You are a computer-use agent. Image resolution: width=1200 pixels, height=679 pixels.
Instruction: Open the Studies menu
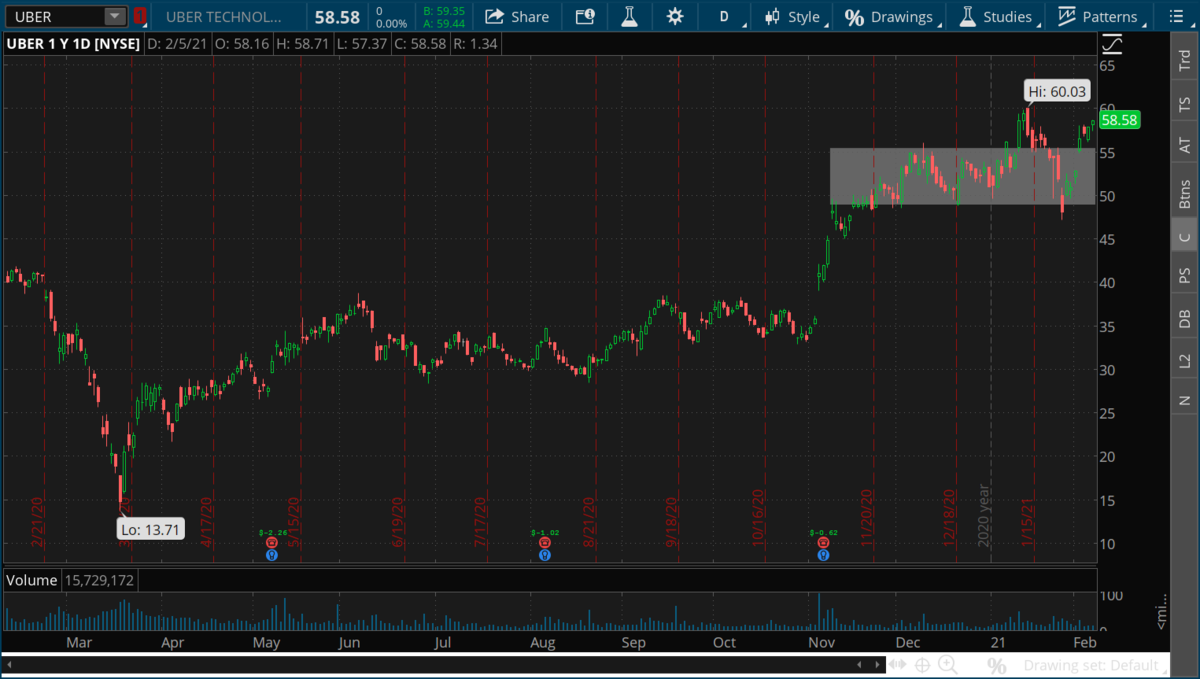[999, 17]
